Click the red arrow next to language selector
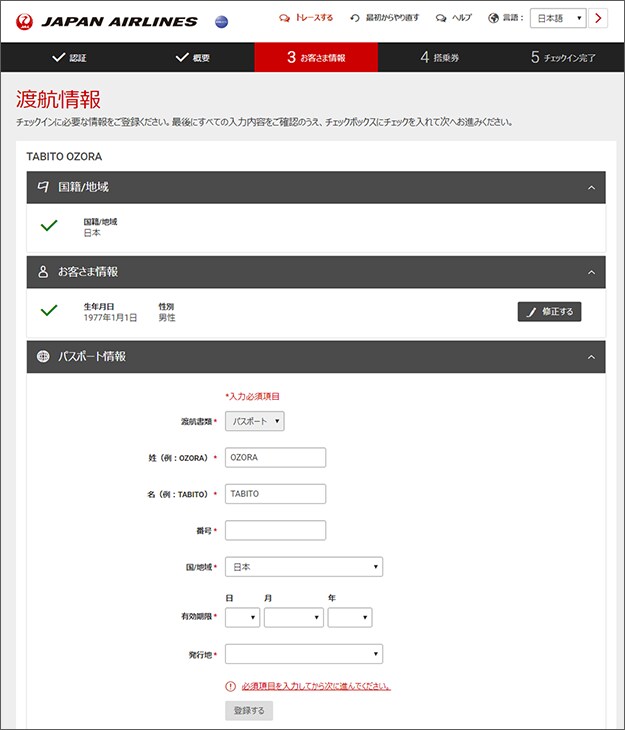The width and height of the screenshot is (625, 730). point(599,18)
